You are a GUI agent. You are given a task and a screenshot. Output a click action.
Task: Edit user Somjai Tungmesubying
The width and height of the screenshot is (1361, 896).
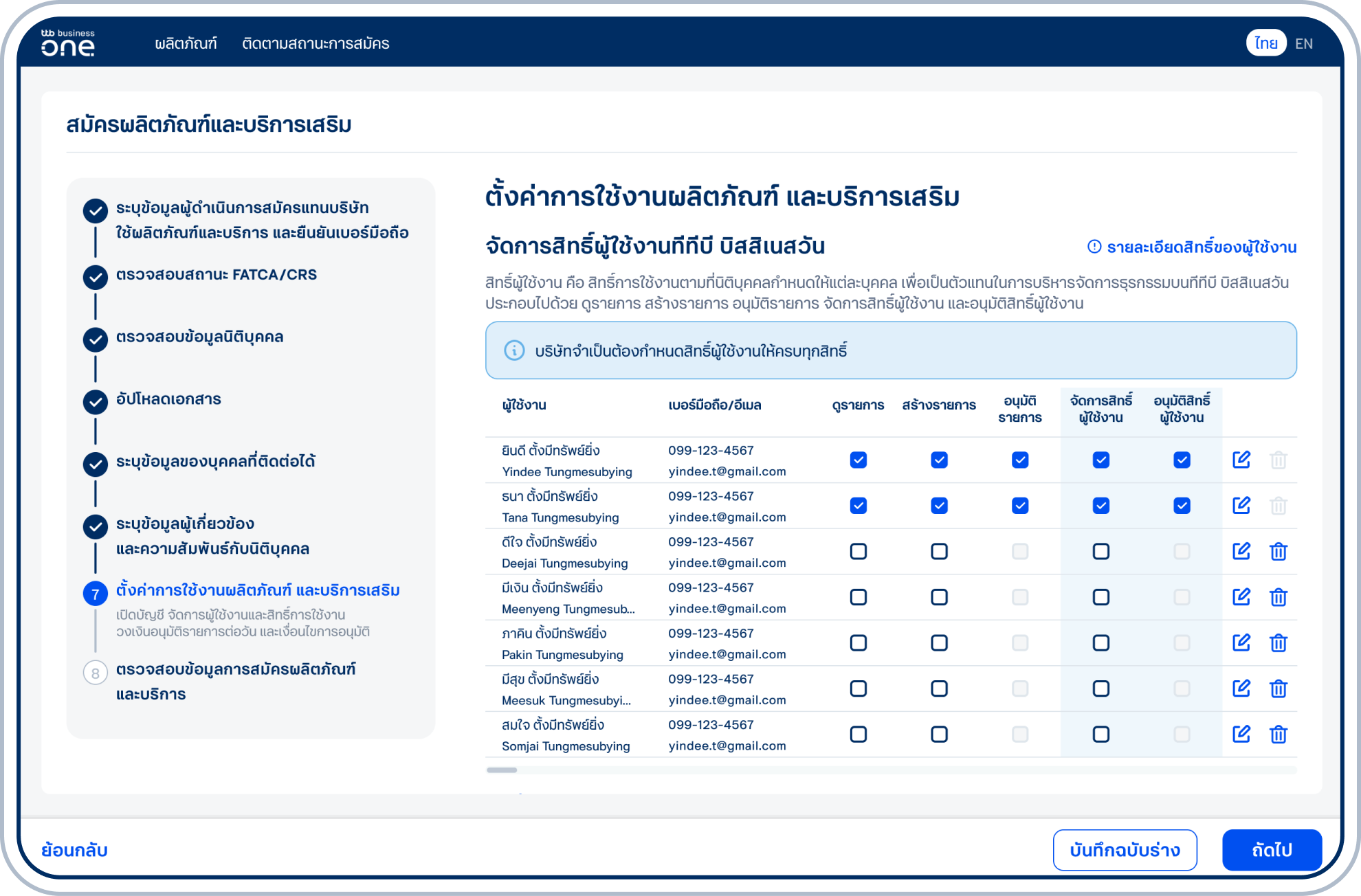click(1241, 734)
